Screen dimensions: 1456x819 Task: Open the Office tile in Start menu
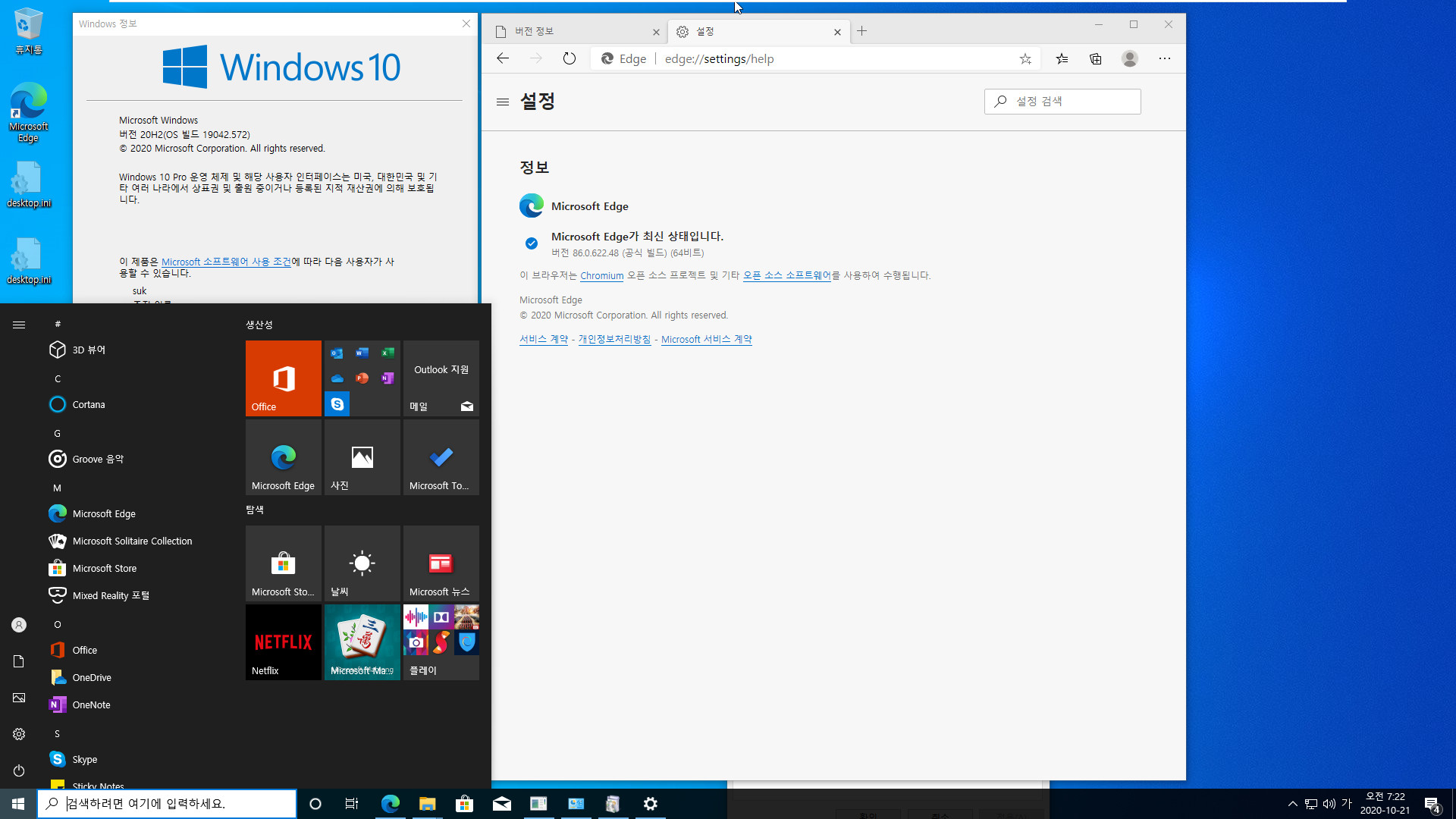click(284, 378)
